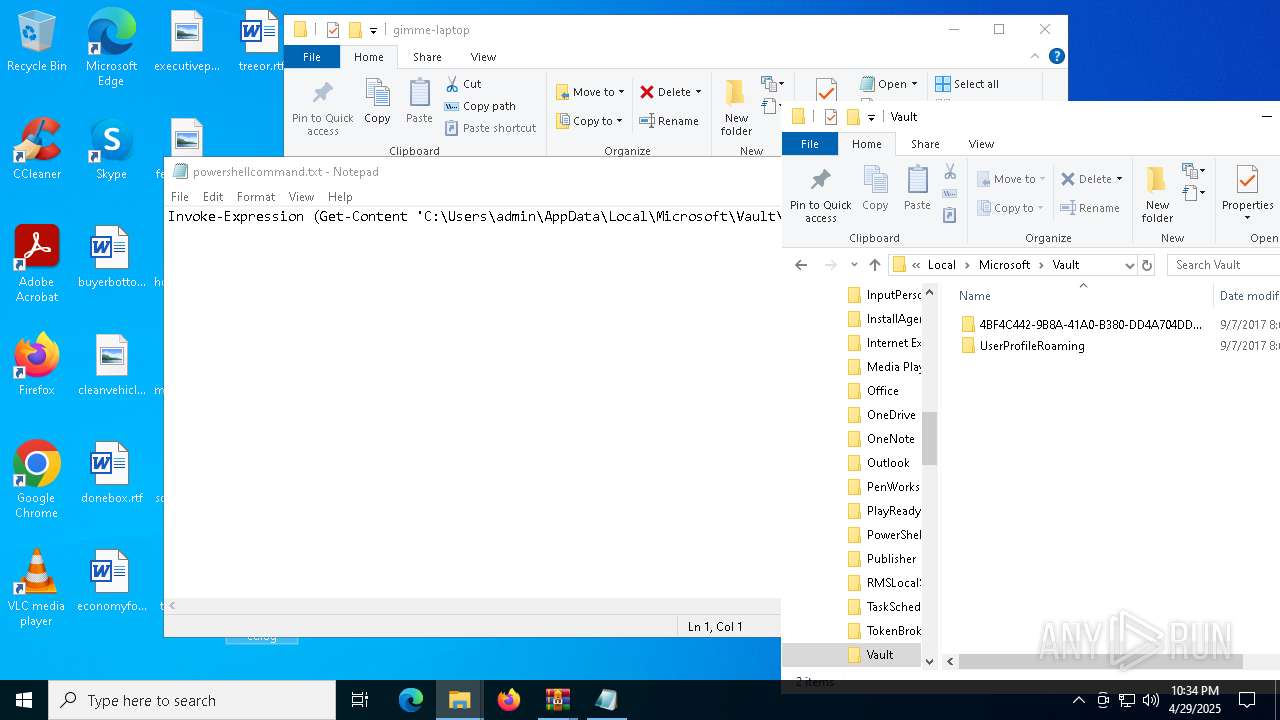Click Pin to Quick access in gimme-laptop window
The height and width of the screenshot is (720, 1280).
[x=322, y=108]
